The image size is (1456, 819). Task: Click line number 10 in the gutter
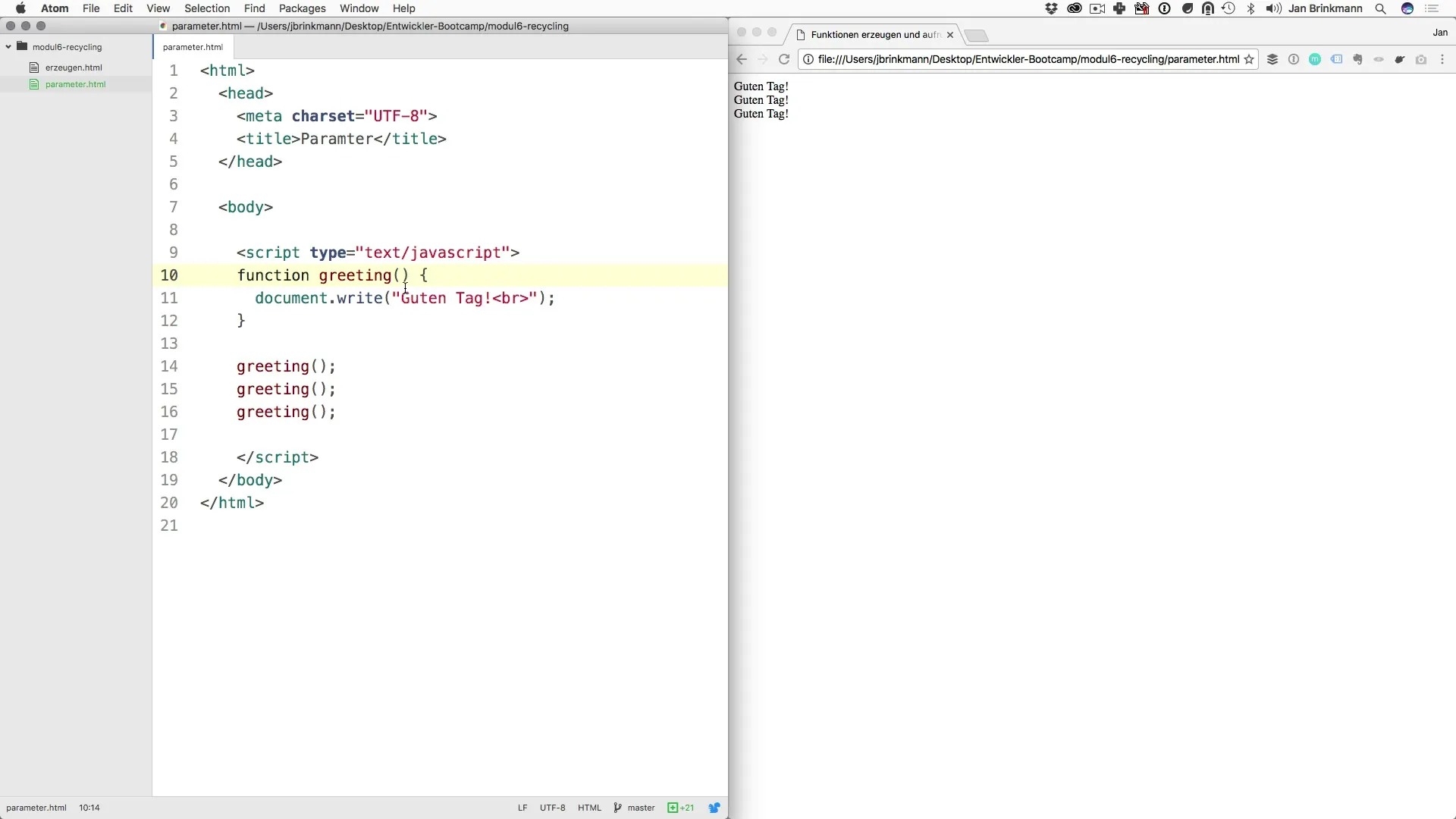[169, 275]
